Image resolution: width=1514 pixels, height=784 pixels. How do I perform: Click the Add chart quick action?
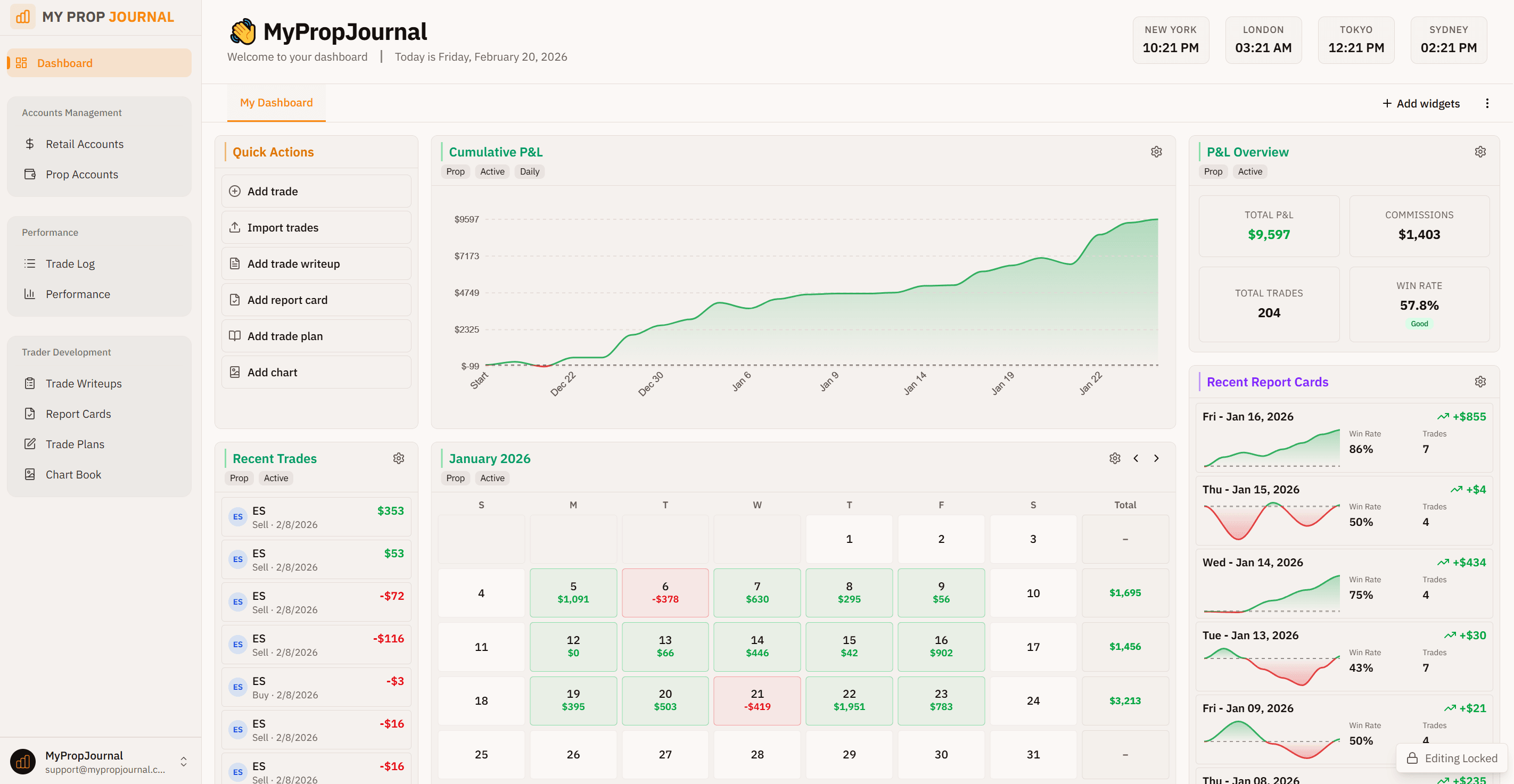316,372
